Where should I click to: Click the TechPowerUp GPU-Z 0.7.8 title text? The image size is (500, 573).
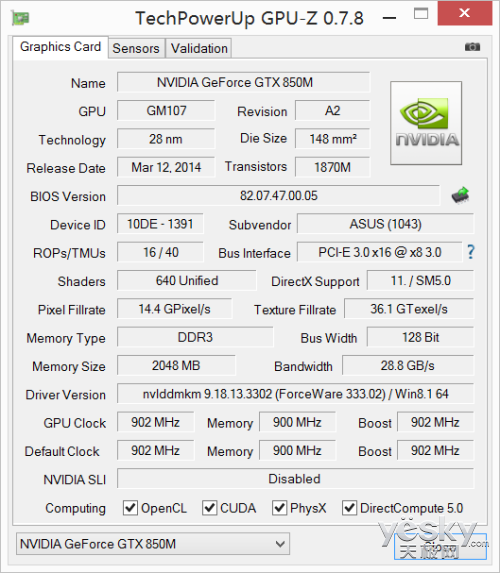tap(250, 18)
